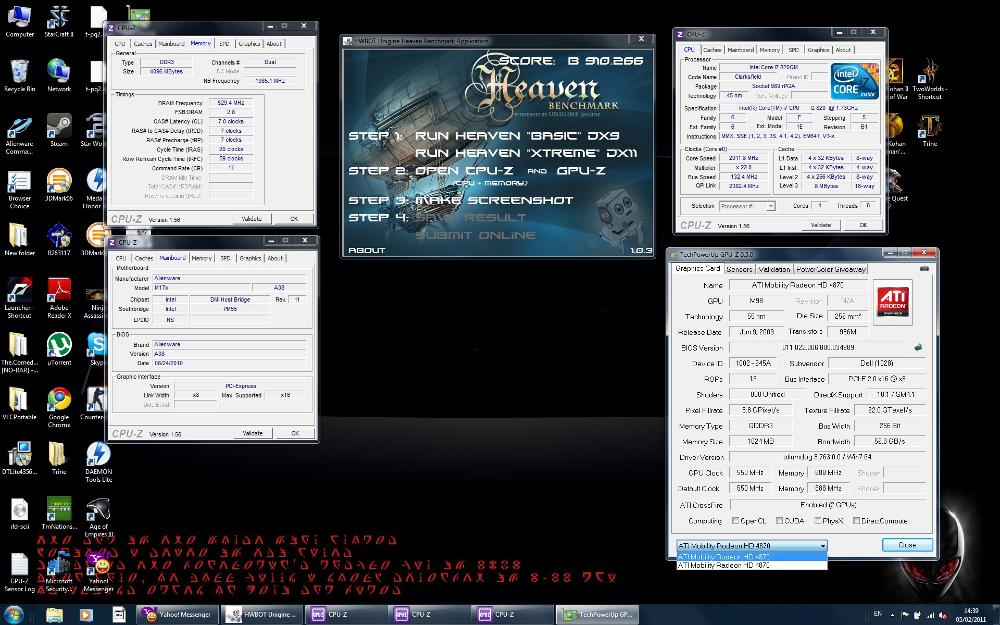Launch Age of Empires III shortcut

click(x=98, y=517)
